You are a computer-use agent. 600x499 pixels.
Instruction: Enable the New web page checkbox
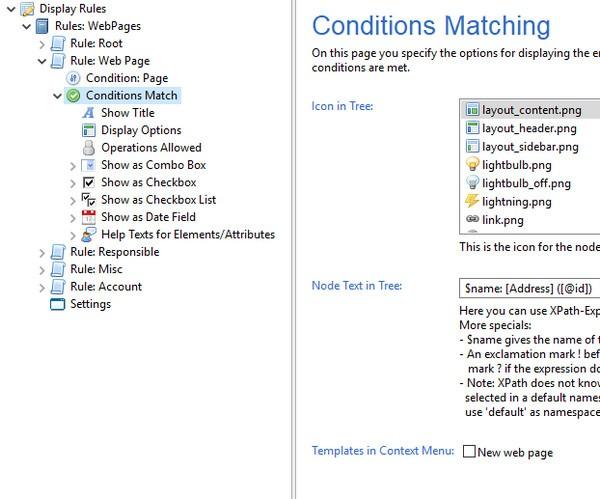coord(469,452)
